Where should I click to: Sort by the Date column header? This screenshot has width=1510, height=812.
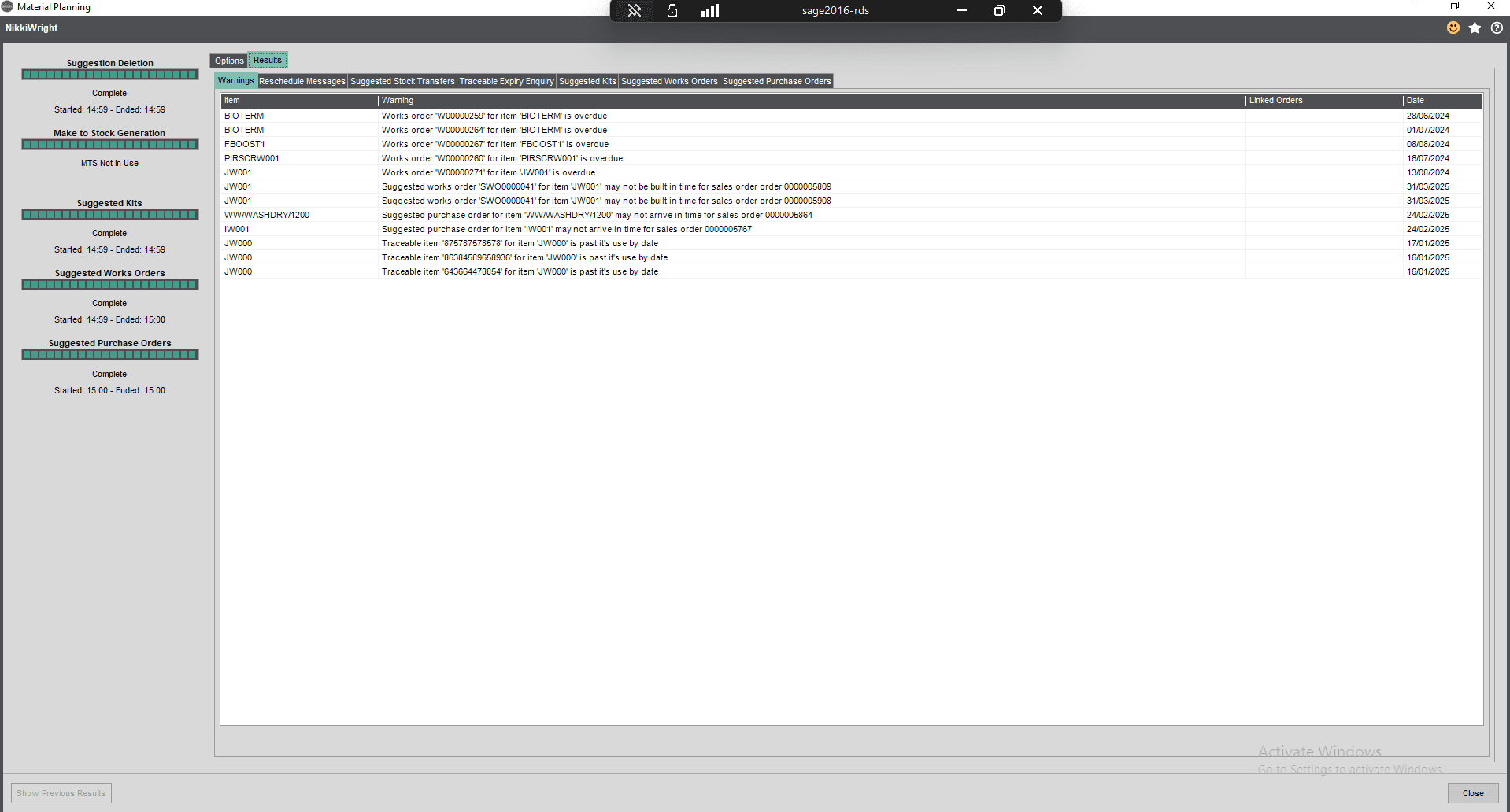(x=1442, y=101)
